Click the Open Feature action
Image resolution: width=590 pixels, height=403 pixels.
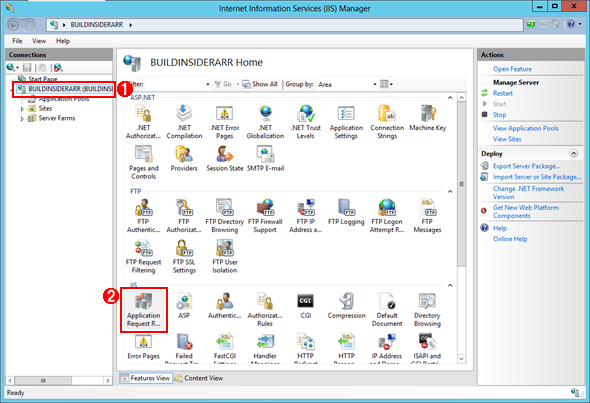[x=512, y=69]
